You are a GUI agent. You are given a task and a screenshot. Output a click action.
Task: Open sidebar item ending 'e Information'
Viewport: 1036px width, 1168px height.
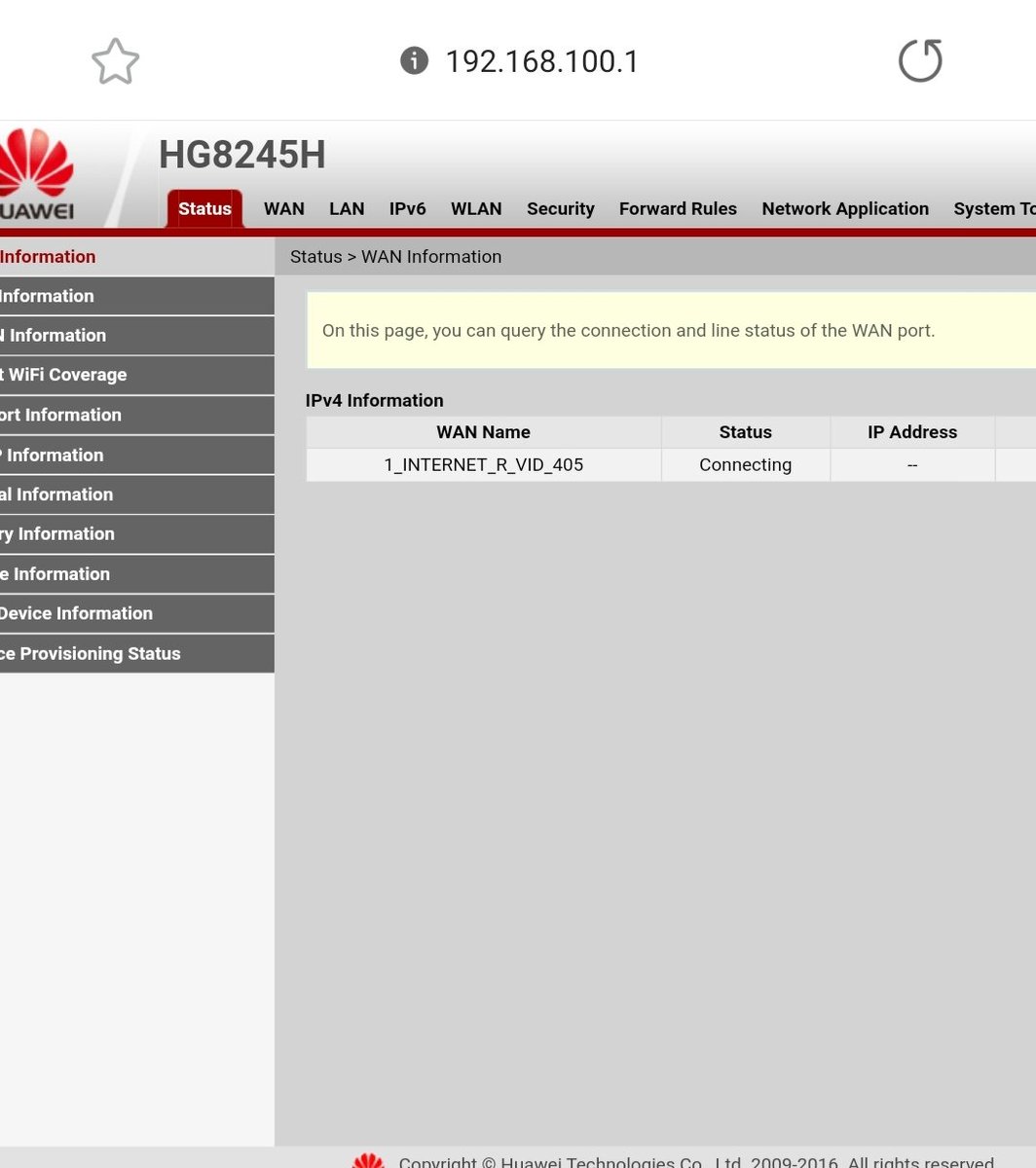(x=137, y=574)
